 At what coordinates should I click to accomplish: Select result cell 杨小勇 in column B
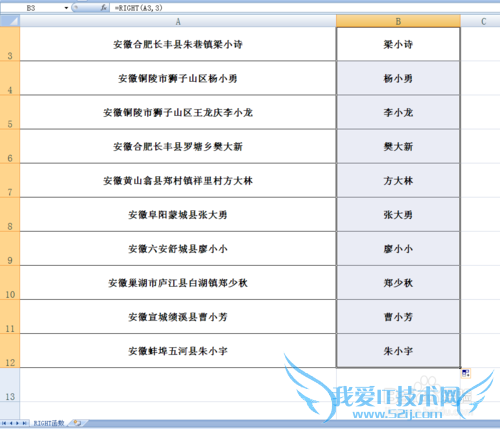398,78
